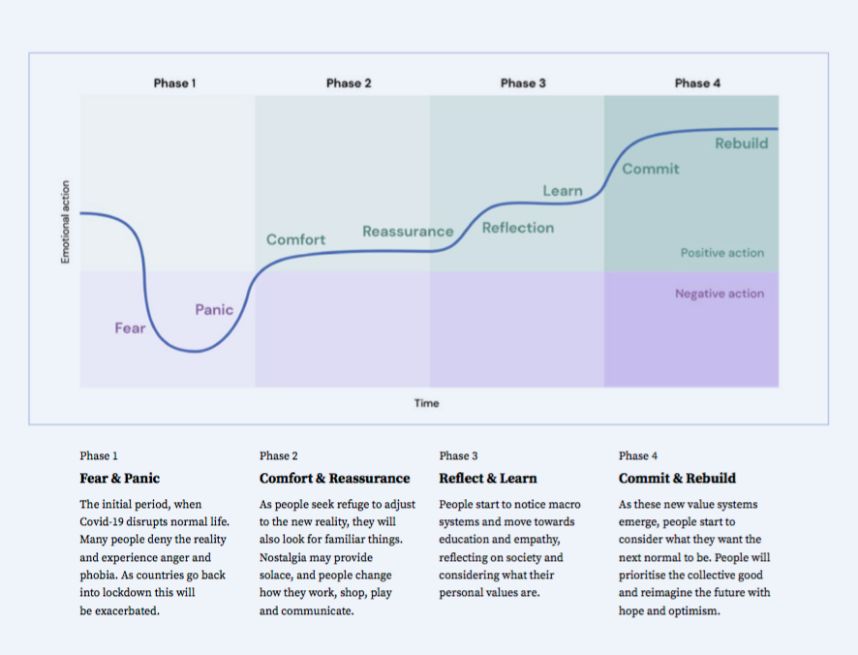Select the Fear label on the curve
This screenshot has height=655, width=858.
coord(130,328)
